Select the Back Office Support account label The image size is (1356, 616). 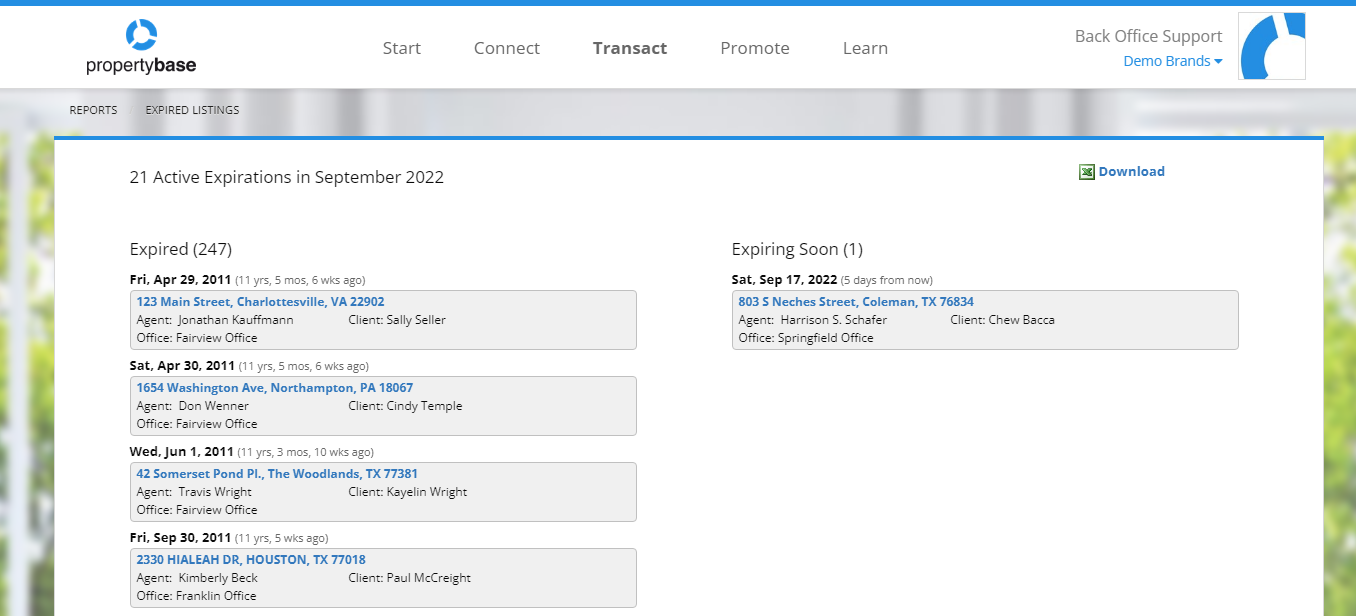click(x=1148, y=35)
